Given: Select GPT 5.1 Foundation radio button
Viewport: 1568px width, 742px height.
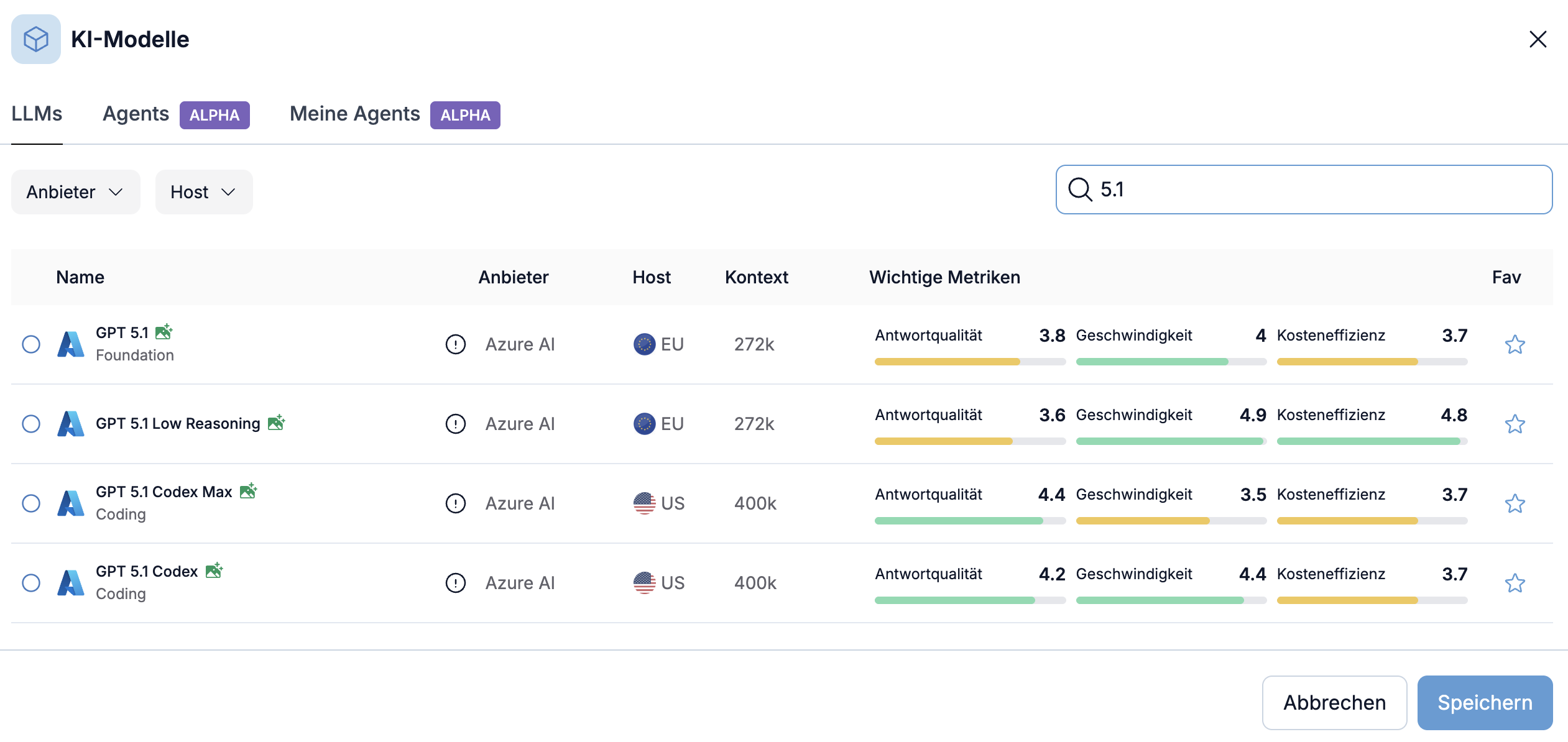Looking at the screenshot, I should click(x=31, y=344).
